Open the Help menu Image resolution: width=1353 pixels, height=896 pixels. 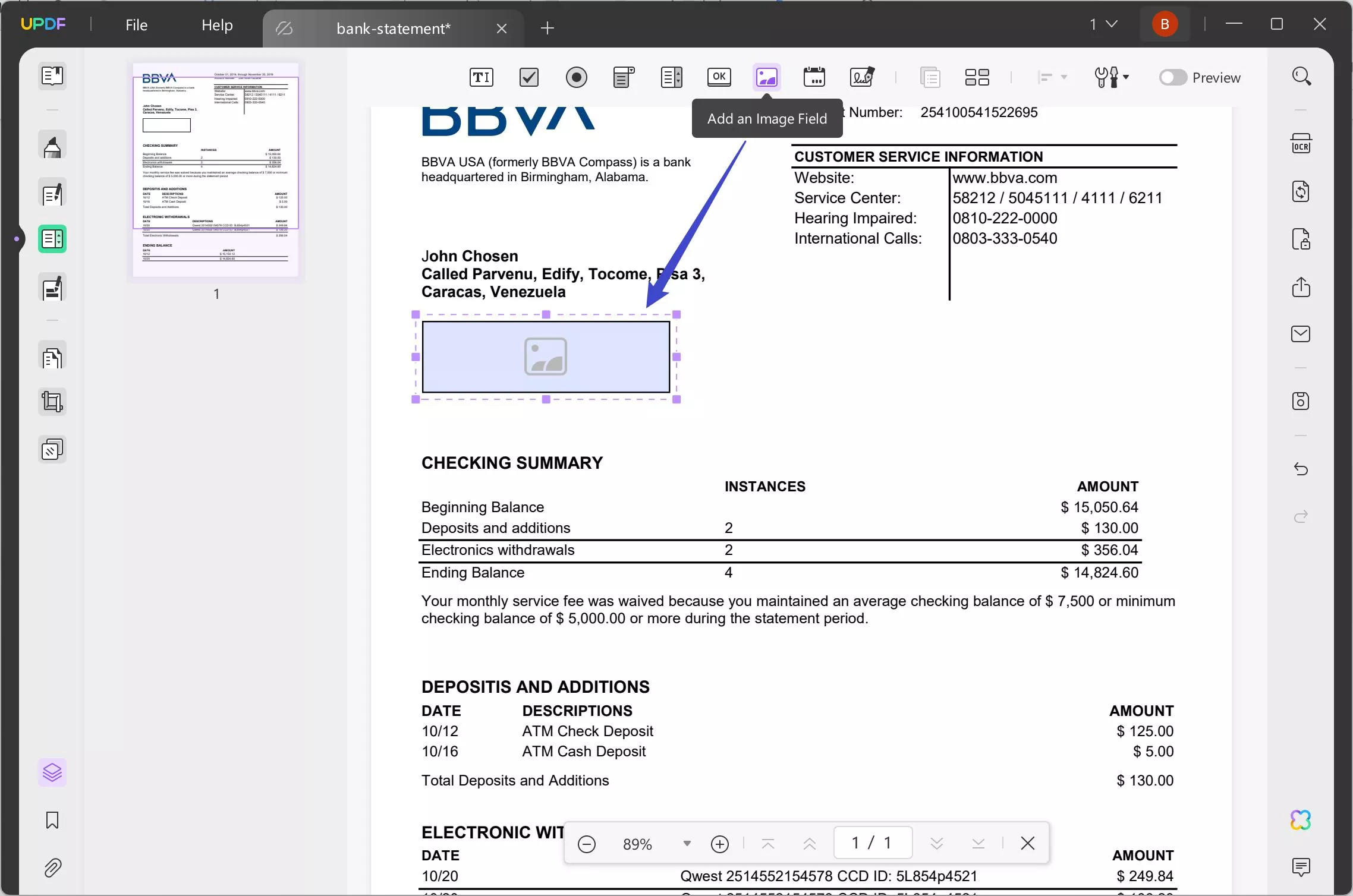(x=217, y=25)
